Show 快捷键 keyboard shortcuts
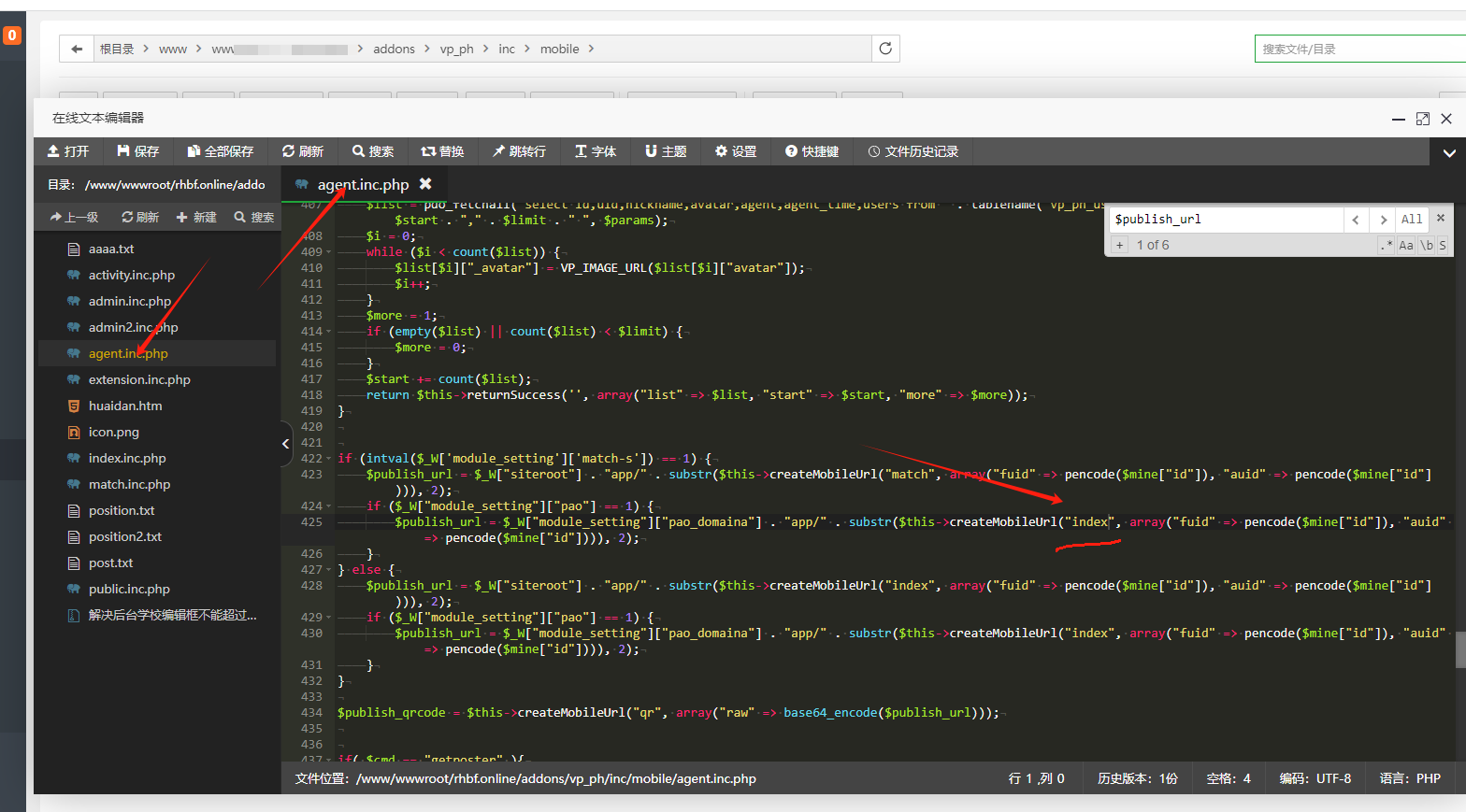The image size is (1466, 812). pyautogui.click(x=812, y=151)
